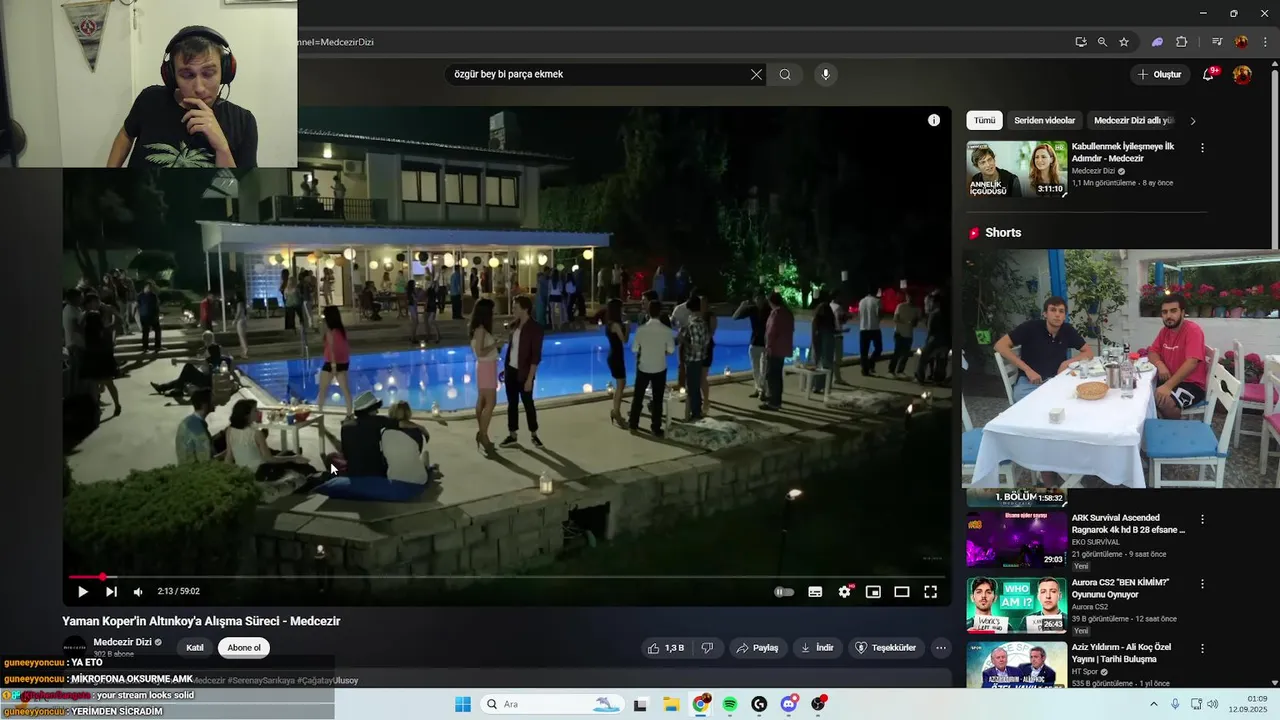Open YouTube notifications bell
The image size is (1280, 720).
click(x=1208, y=74)
